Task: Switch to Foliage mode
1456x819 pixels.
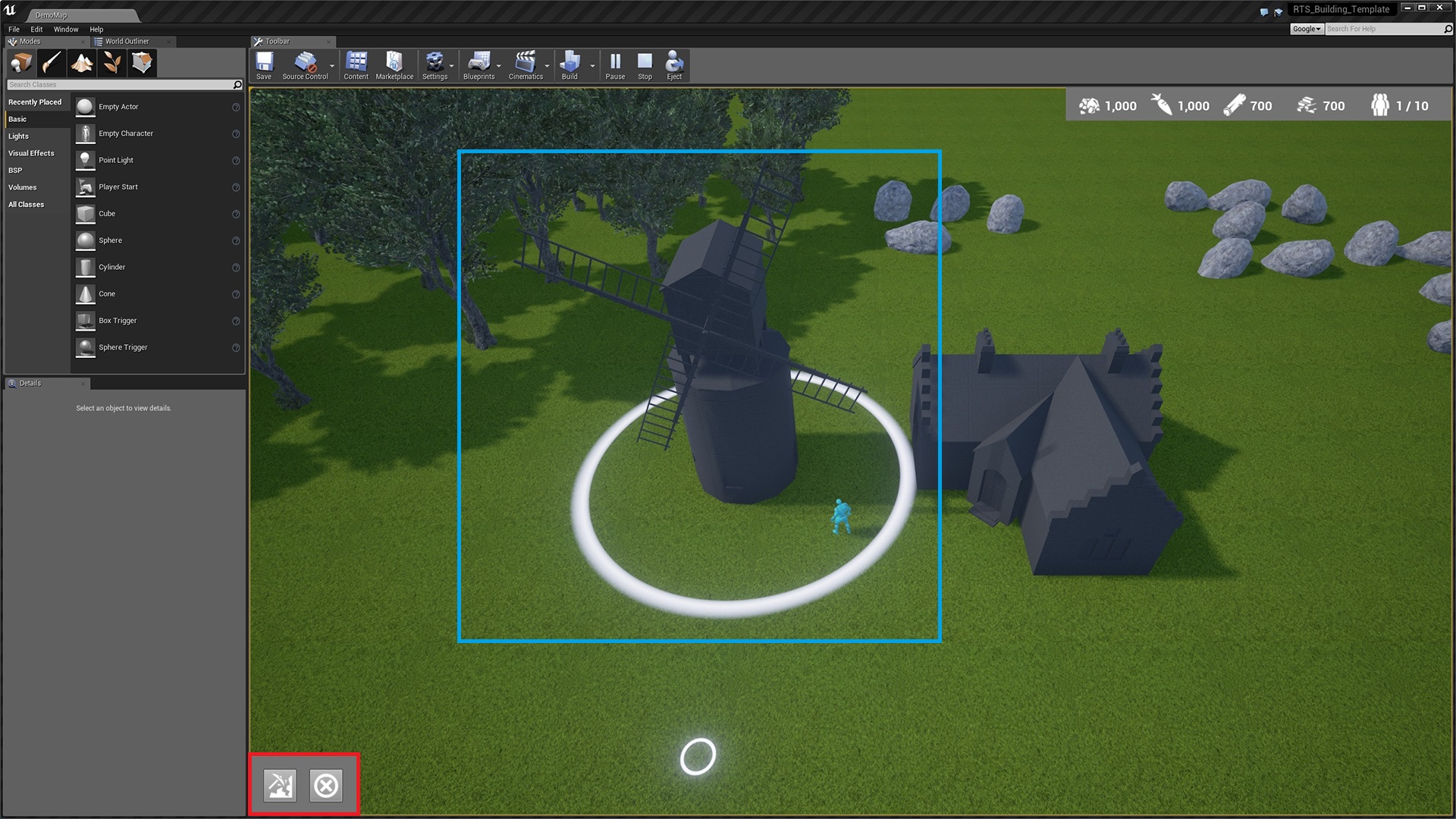Action: tap(112, 63)
